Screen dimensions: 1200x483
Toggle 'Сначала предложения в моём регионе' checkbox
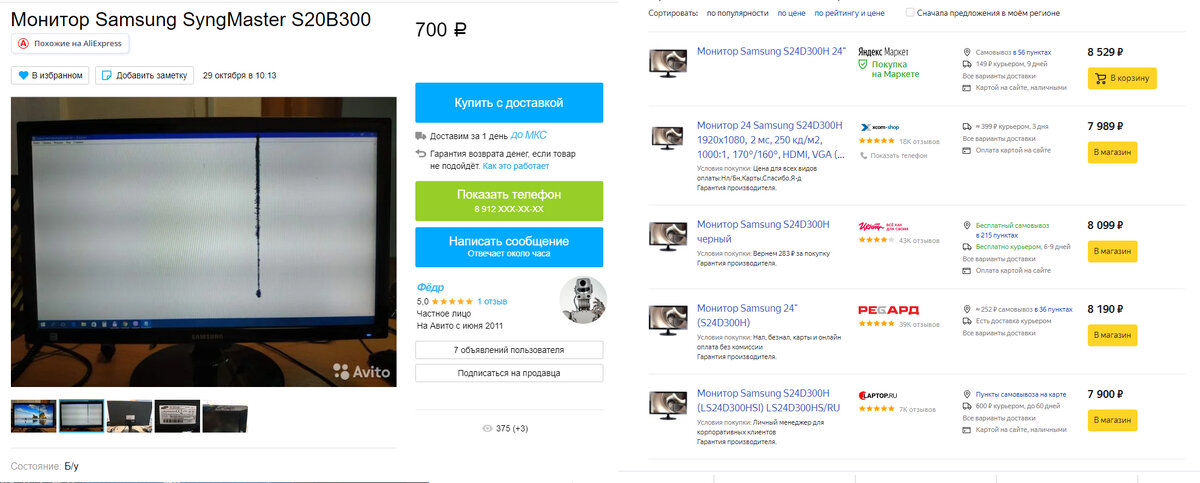[x=910, y=13]
